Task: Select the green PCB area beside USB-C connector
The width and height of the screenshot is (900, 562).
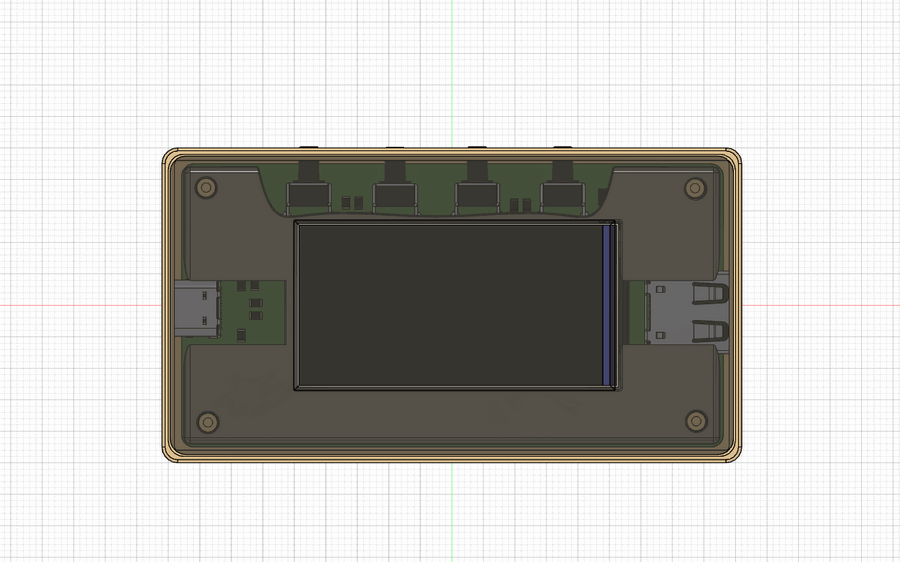Action: point(253,313)
